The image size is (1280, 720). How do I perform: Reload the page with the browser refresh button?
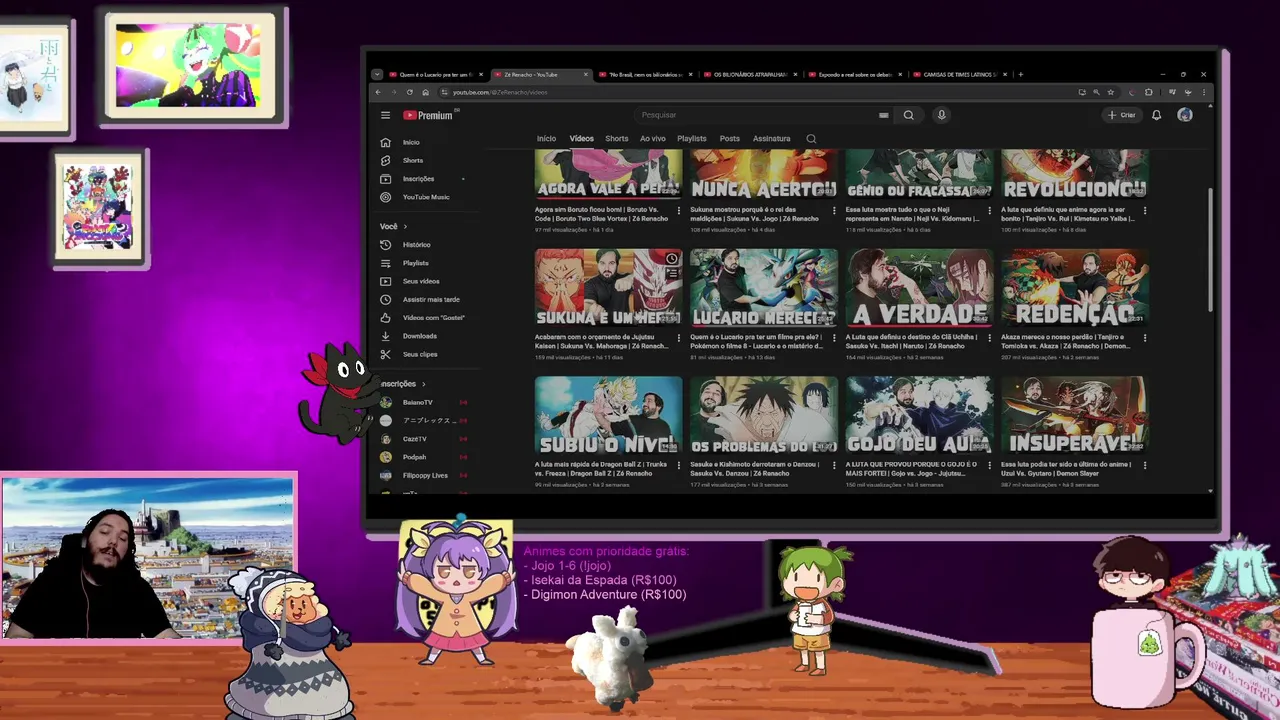[409, 92]
